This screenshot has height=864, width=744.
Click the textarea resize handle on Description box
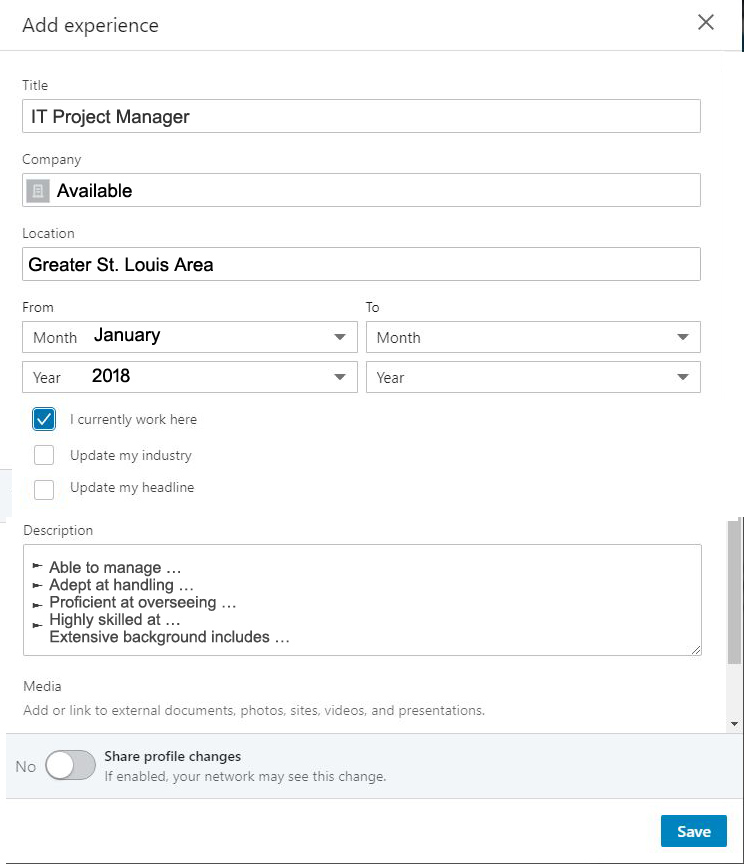click(695, 650)
